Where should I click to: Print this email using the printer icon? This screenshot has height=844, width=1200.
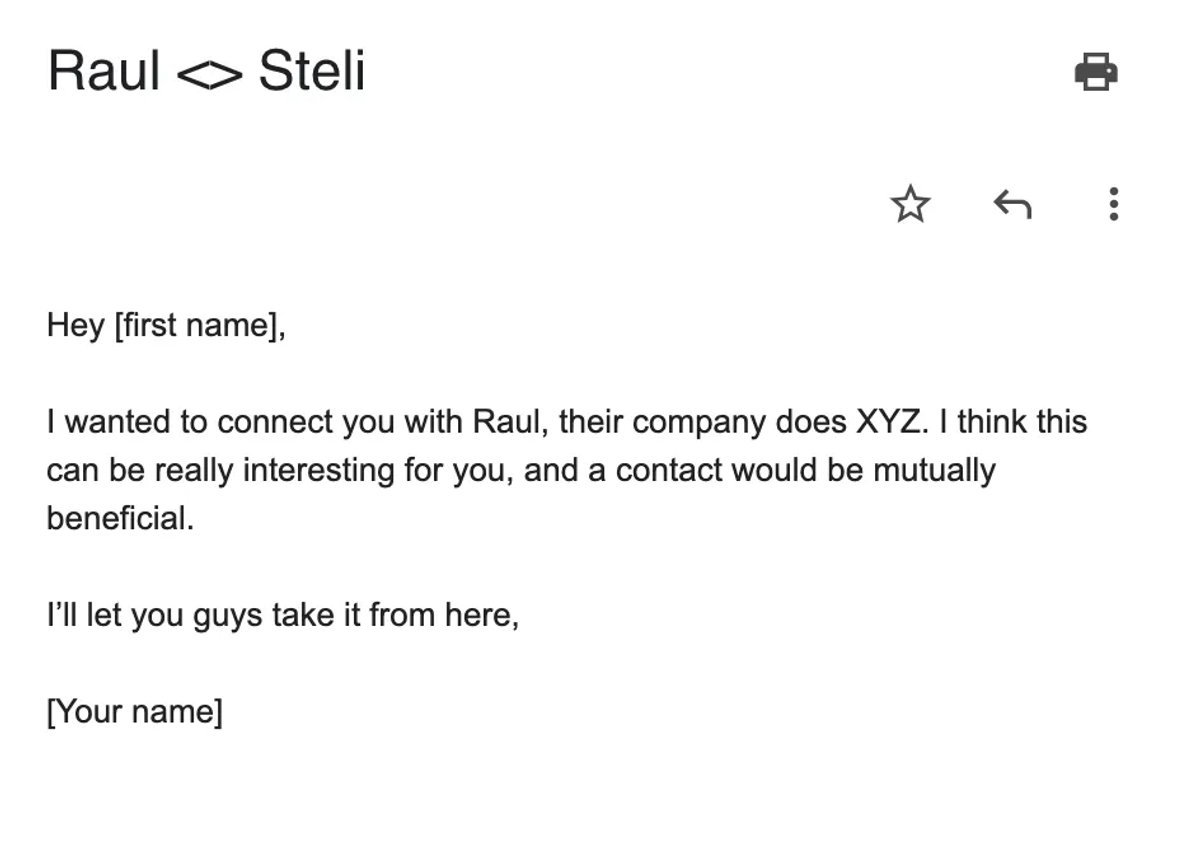click(x=1096, y=73)
